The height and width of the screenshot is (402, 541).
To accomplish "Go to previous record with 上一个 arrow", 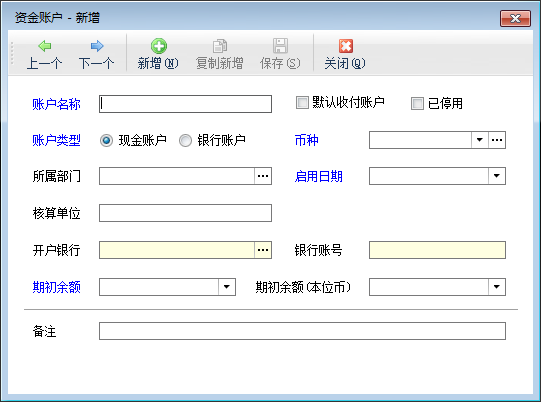I will pyautogui.click(x=45, y=46).
